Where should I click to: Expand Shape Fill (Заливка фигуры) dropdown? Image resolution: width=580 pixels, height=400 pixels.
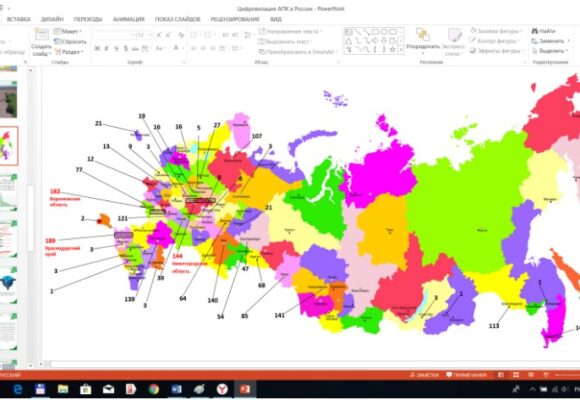(521, 31)
